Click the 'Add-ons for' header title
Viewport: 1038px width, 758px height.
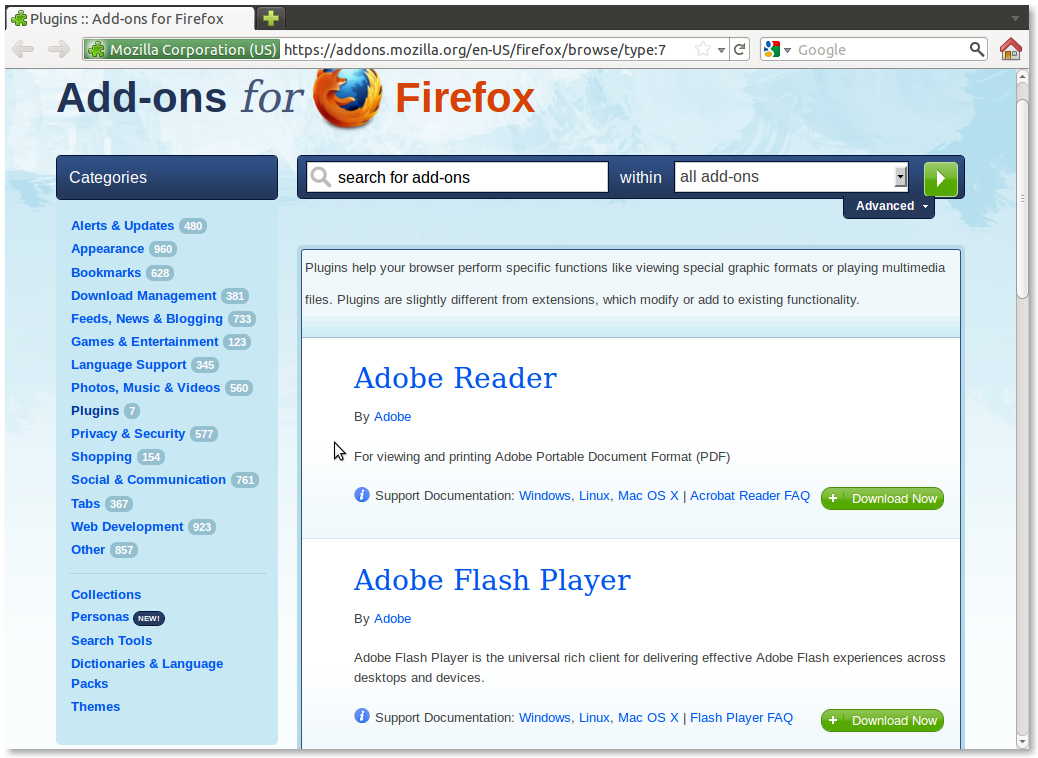(179, 98)
